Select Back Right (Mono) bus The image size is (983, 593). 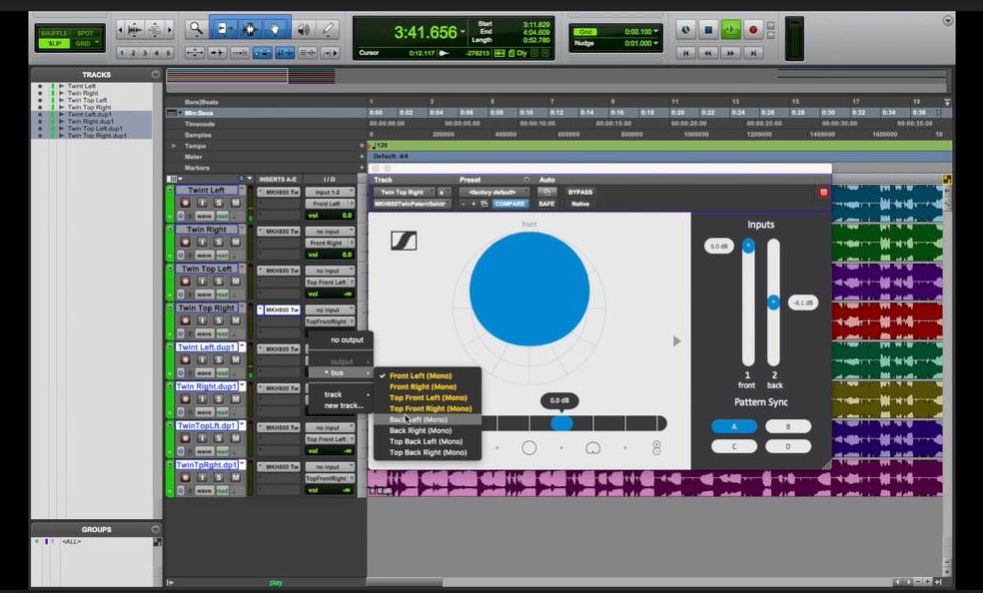tap(428, 431)
